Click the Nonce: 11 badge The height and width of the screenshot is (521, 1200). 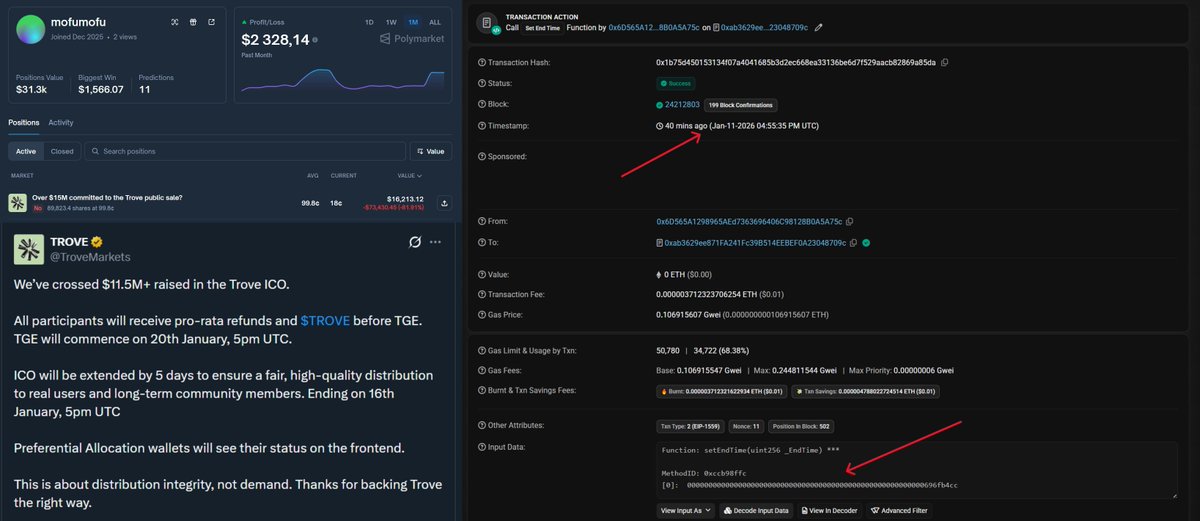[748, 425]
